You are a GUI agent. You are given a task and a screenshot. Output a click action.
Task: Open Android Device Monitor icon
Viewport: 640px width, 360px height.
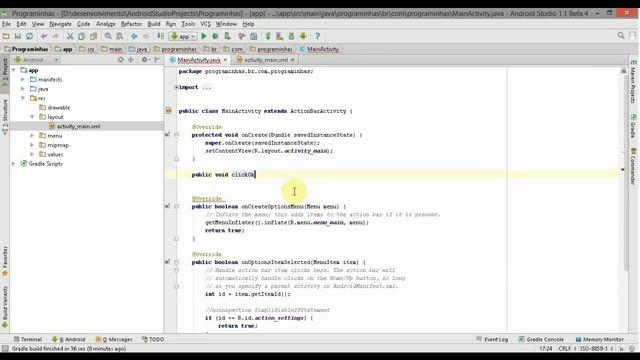pyautogui.click(x=303, y=36)
